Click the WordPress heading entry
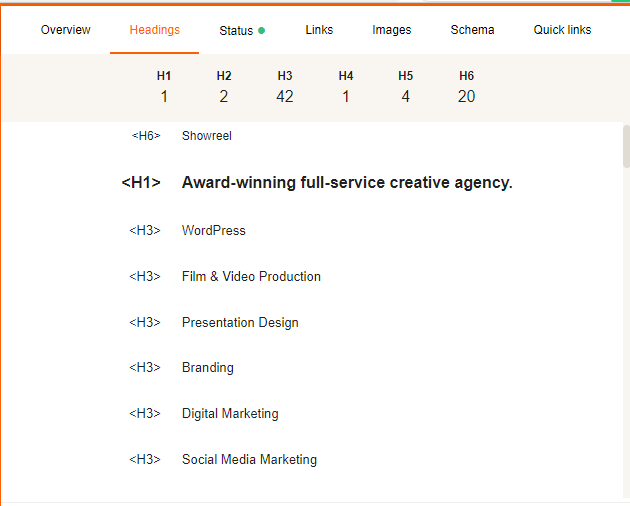 tap(213, 230)
